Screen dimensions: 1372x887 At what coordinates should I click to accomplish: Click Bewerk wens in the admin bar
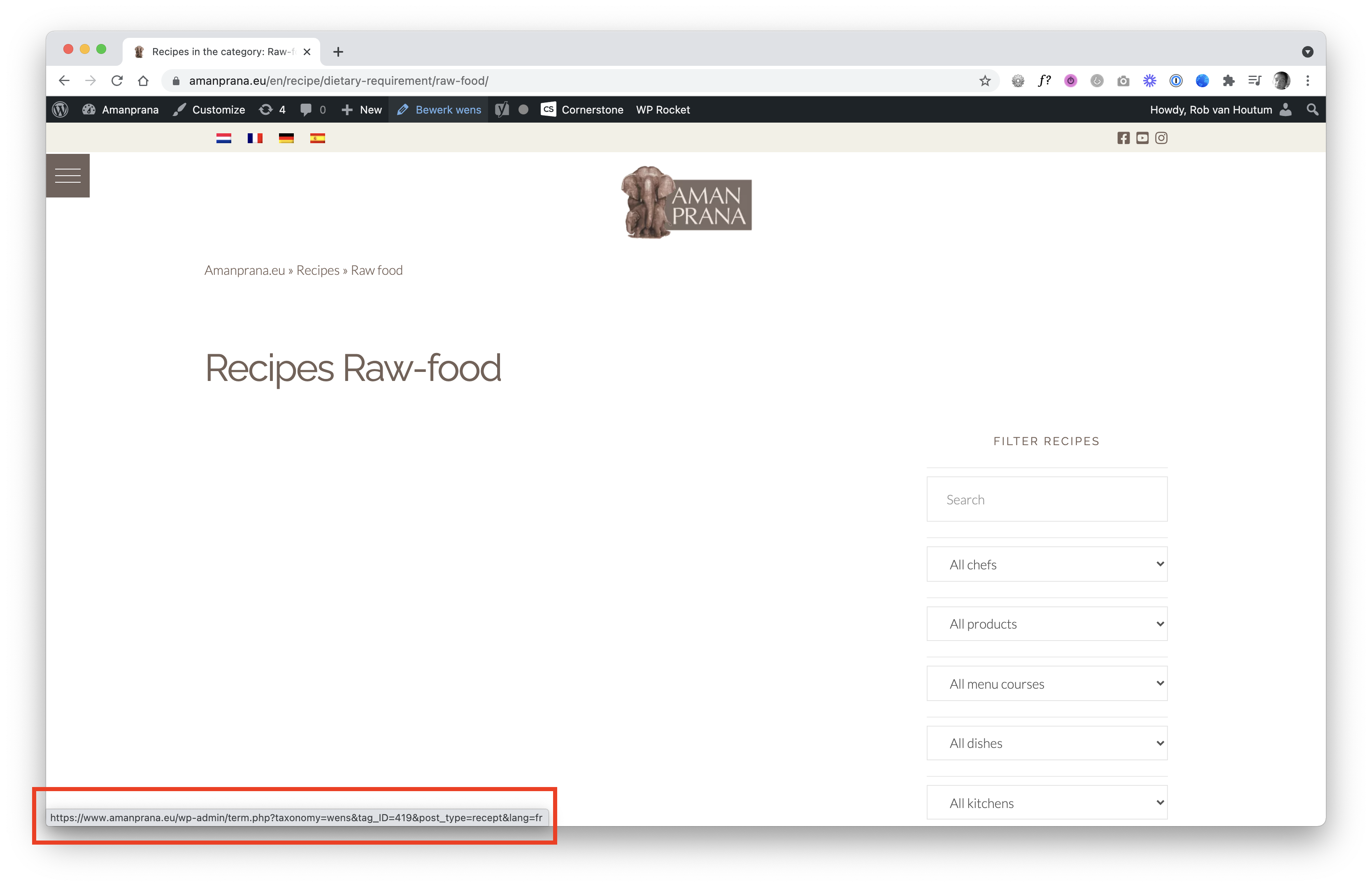(439, 109)
